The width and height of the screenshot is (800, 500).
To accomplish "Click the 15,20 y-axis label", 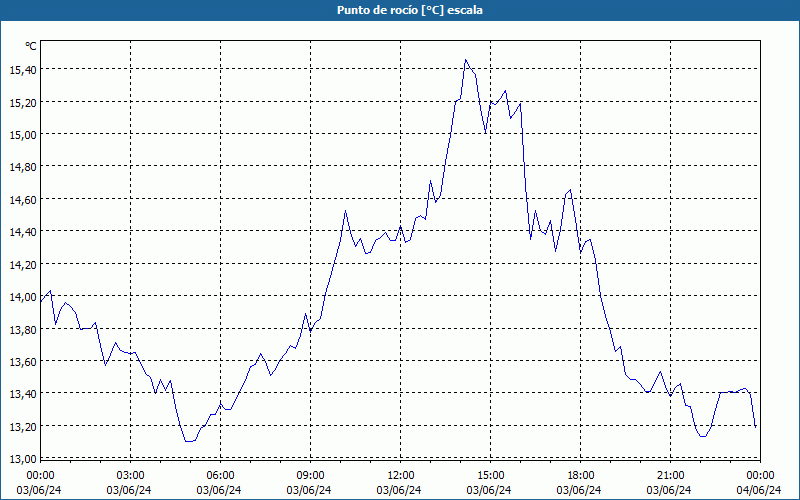I will [23, 102].
